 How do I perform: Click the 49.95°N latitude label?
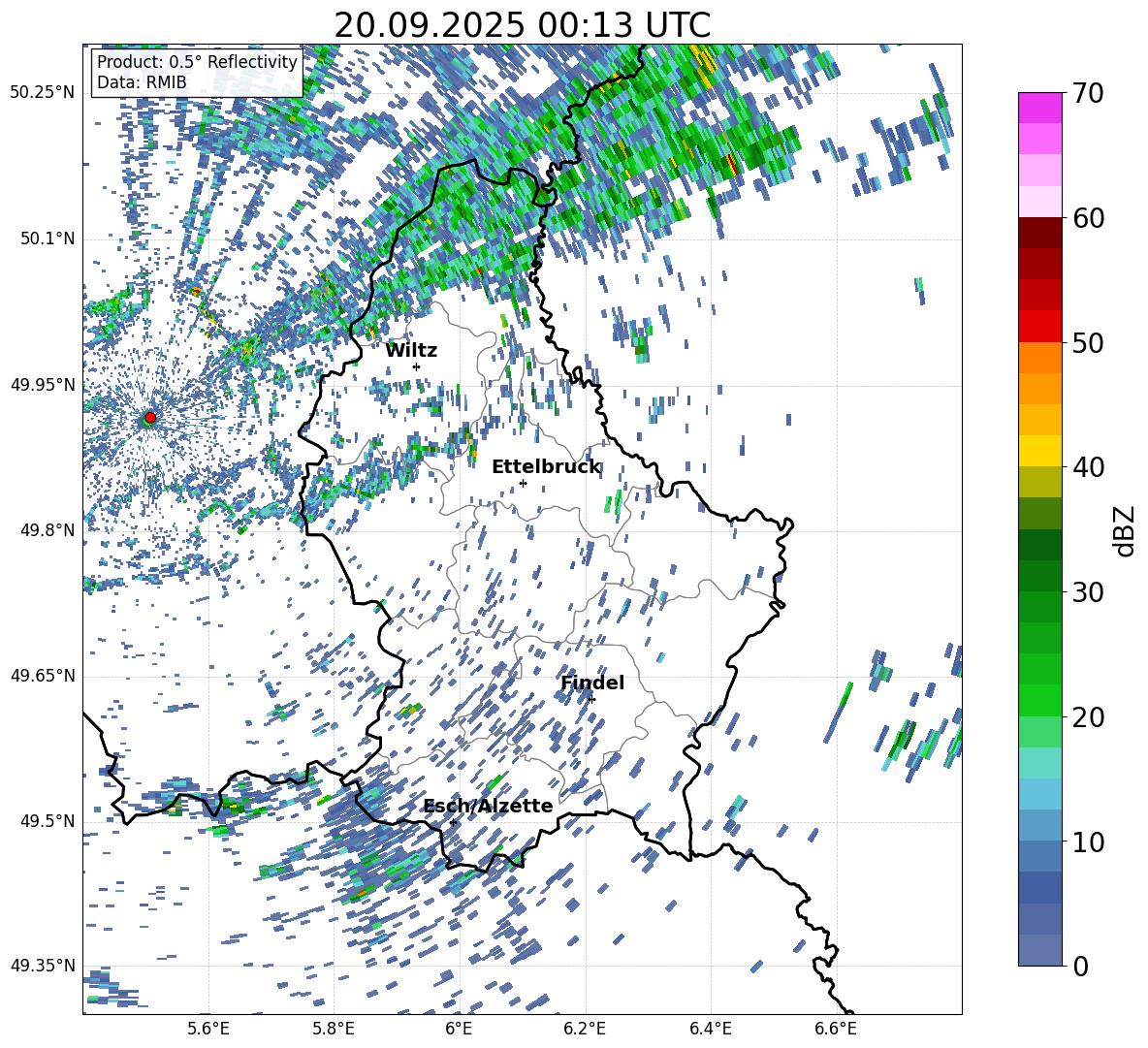tap(43, 384)
